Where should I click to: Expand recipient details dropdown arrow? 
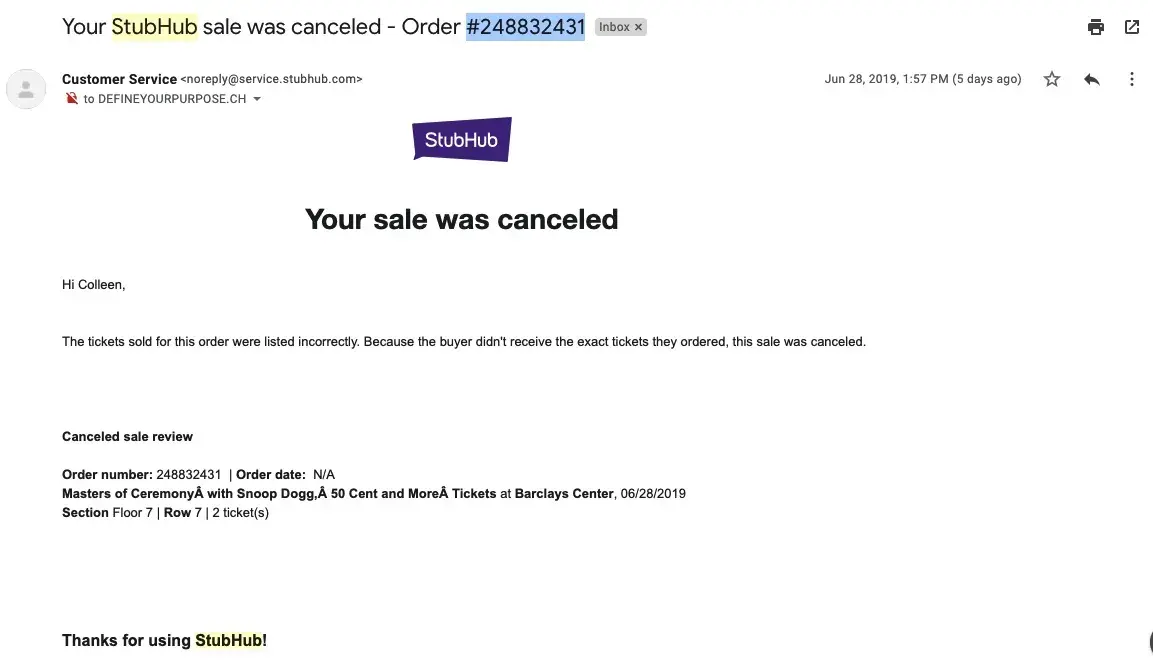[x=257, y=99]
